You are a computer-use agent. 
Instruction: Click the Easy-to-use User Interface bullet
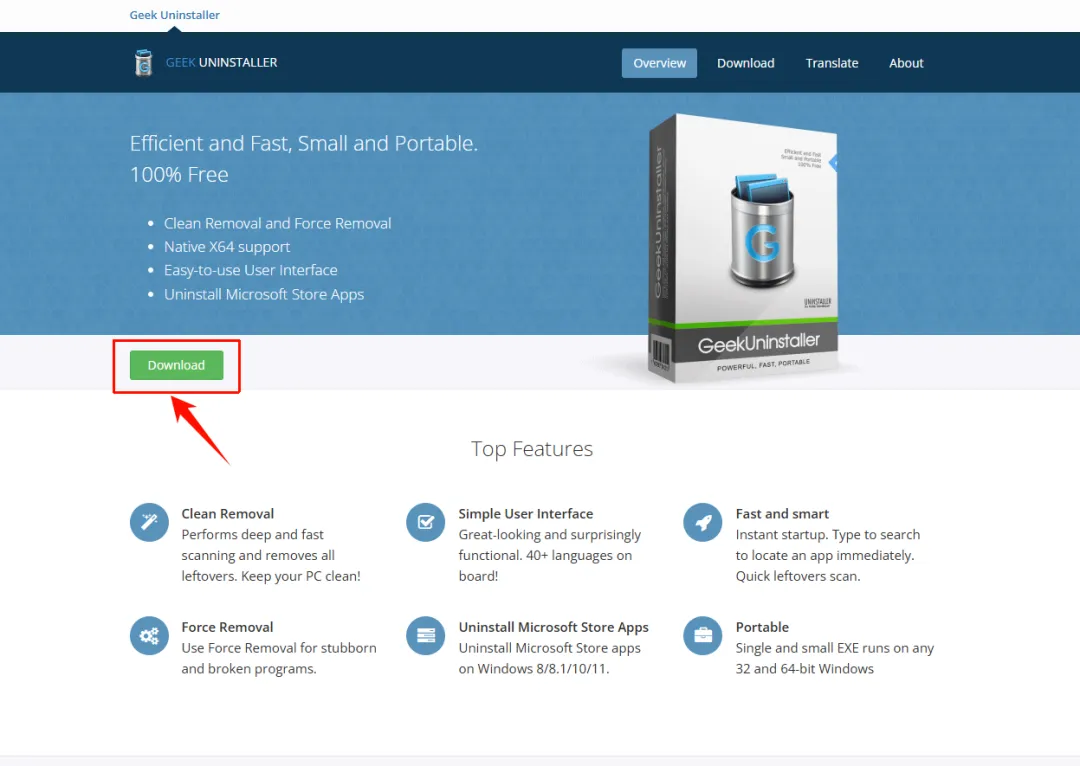(x=251, y=270)
